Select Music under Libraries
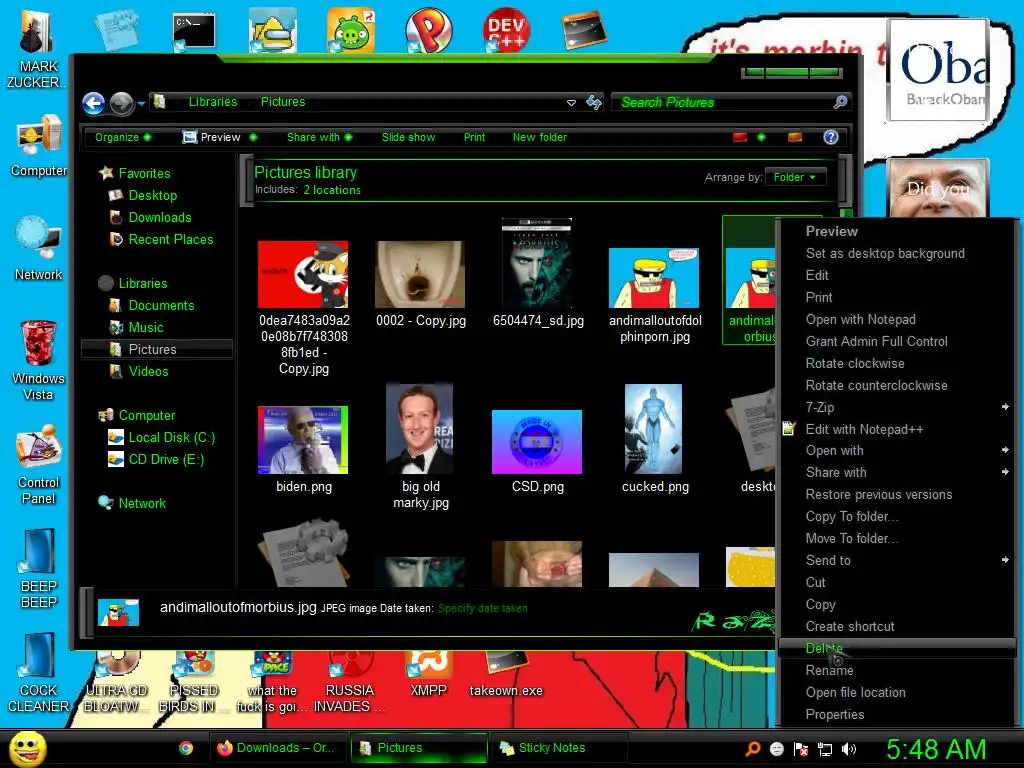This screenshot has width=1024, height=768. [x=146, y=327]
